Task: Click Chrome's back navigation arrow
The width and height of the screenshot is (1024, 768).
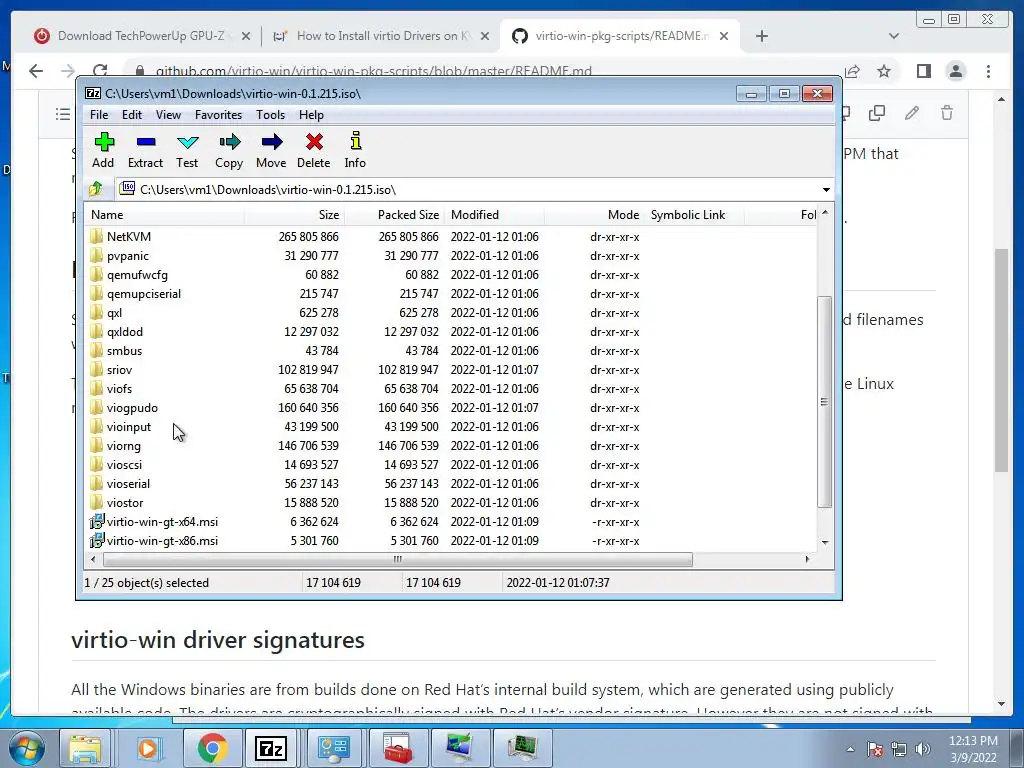Action: click(36, 71)
